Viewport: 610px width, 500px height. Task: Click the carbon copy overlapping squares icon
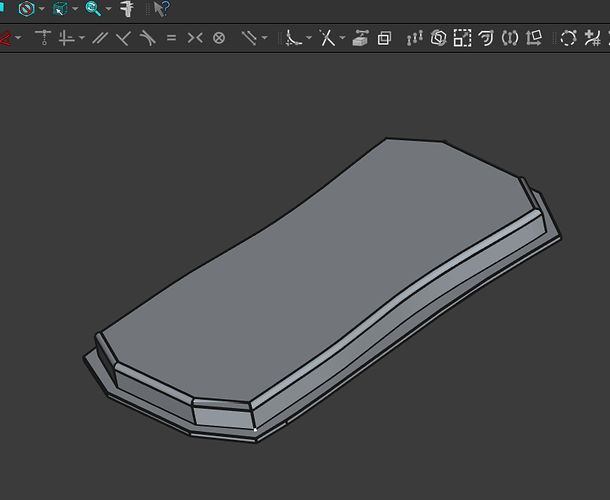[384, 38]
